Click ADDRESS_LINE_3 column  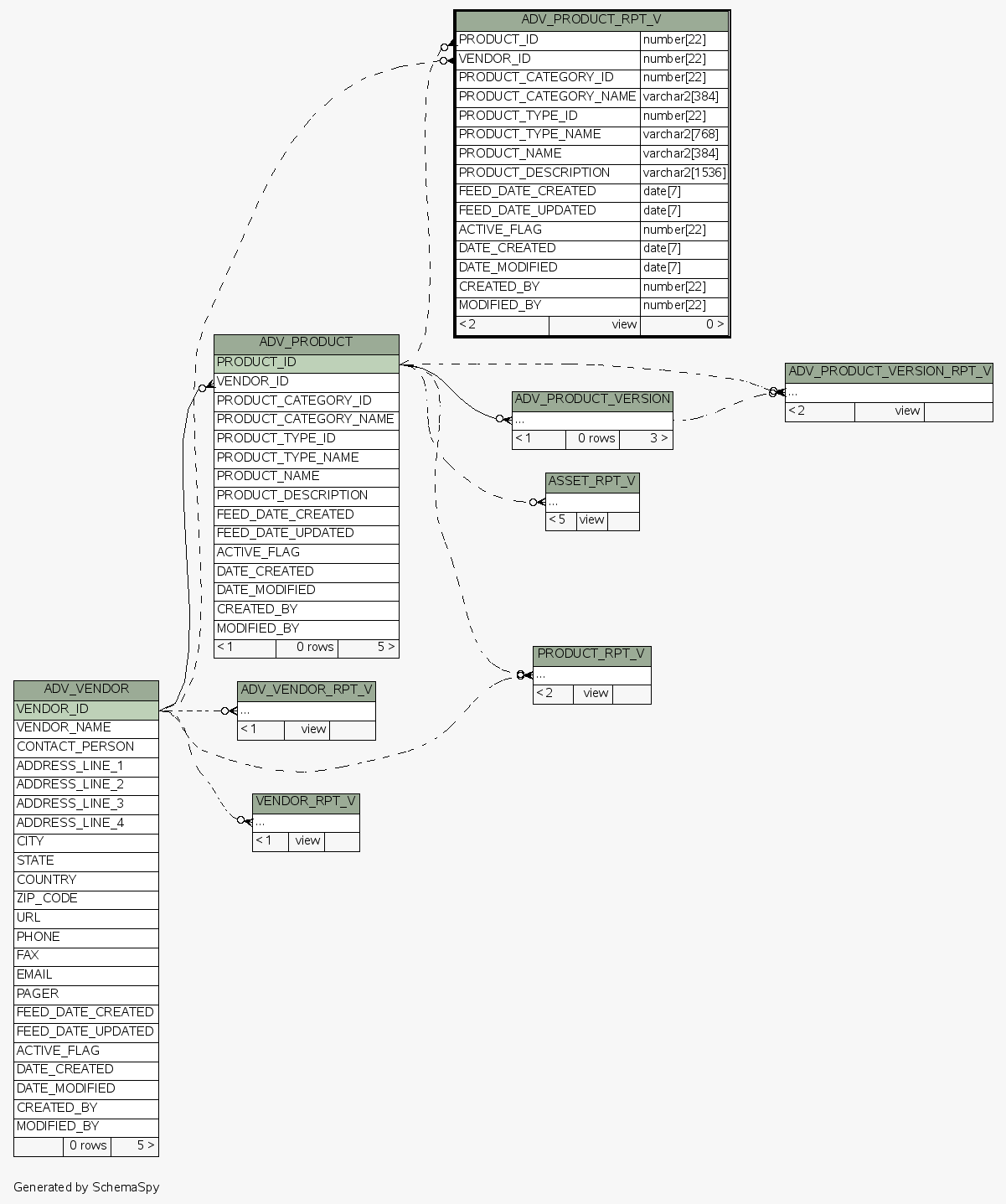click(86, 804)
